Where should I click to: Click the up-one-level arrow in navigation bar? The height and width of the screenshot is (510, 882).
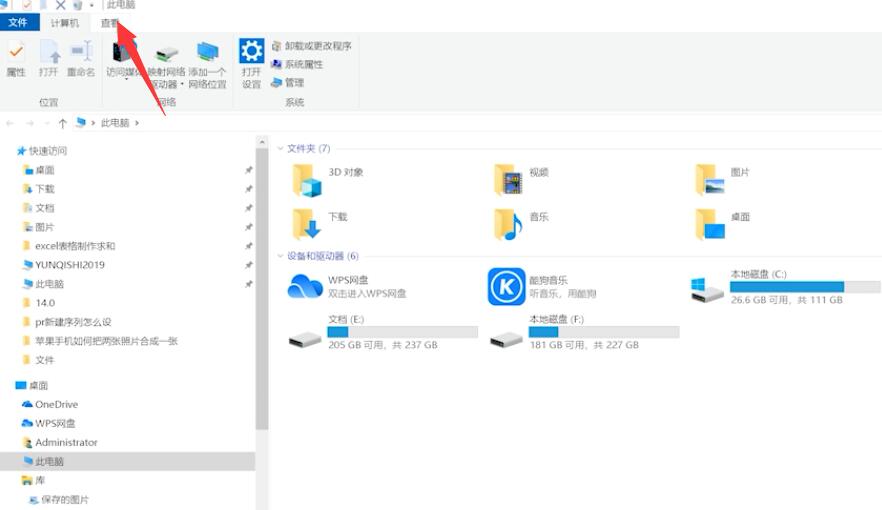point(62,123)
